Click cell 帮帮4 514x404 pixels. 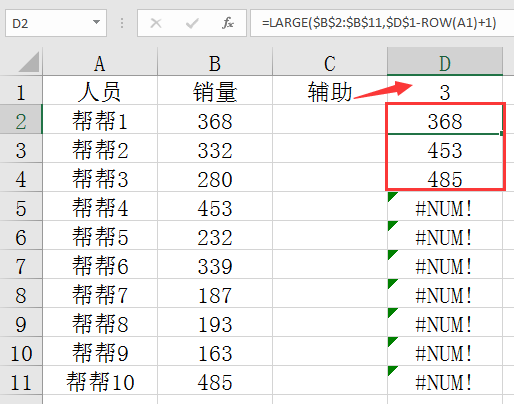(100, 206)
